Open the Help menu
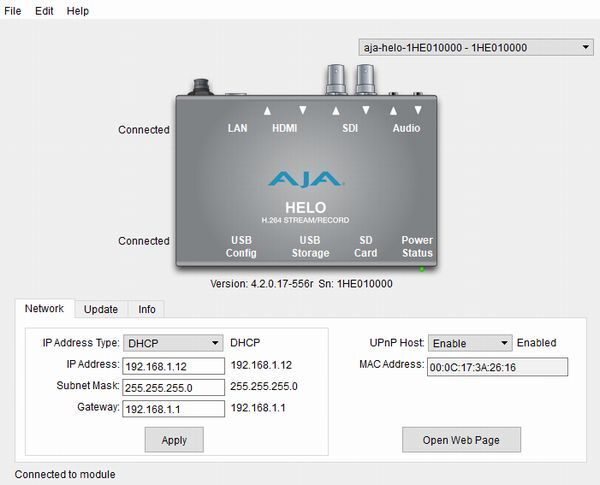Viewport: 600px width, 485px height. click(78, 11)
